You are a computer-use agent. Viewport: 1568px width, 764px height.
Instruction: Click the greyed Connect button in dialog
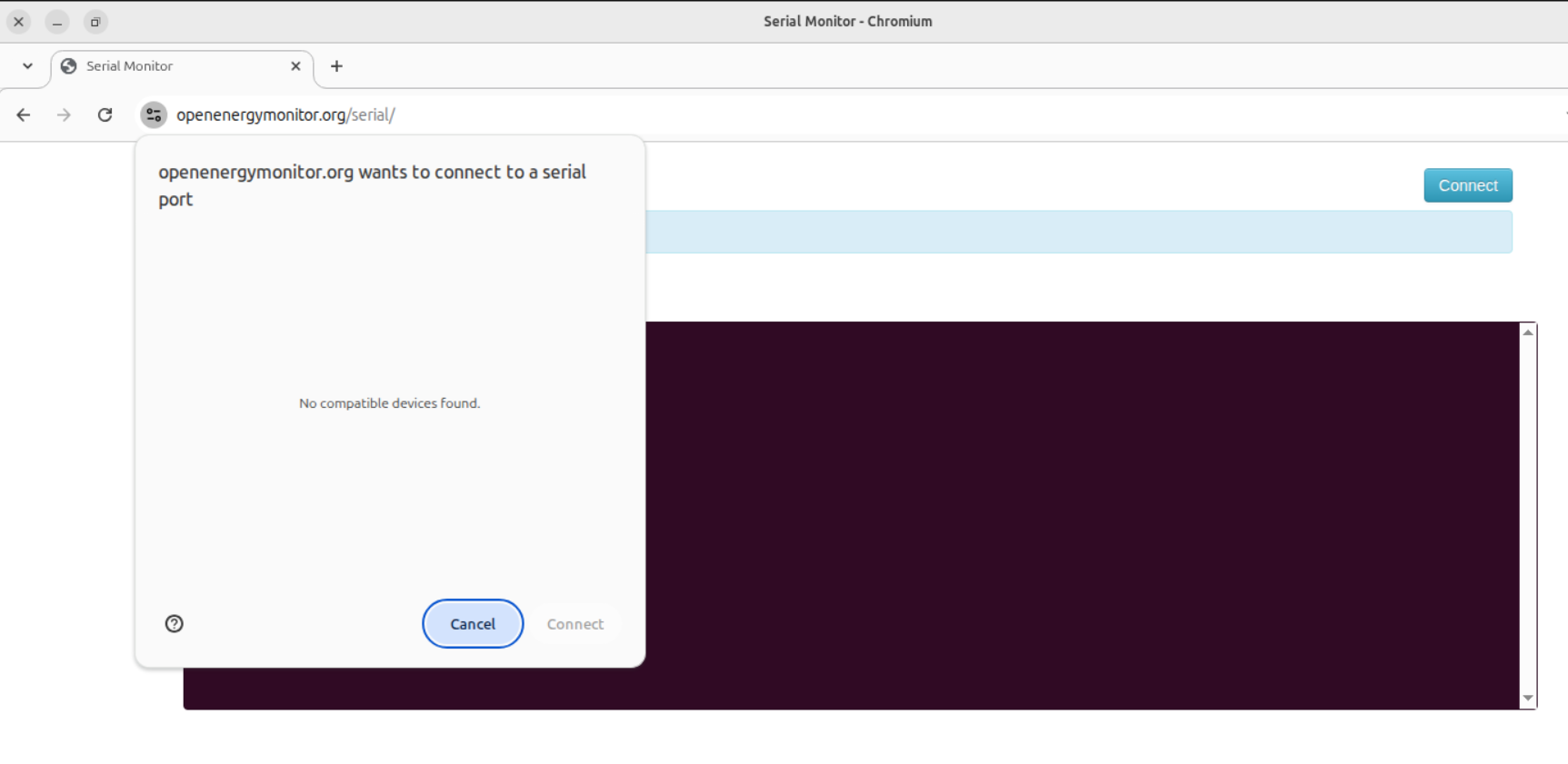point(575,624)
